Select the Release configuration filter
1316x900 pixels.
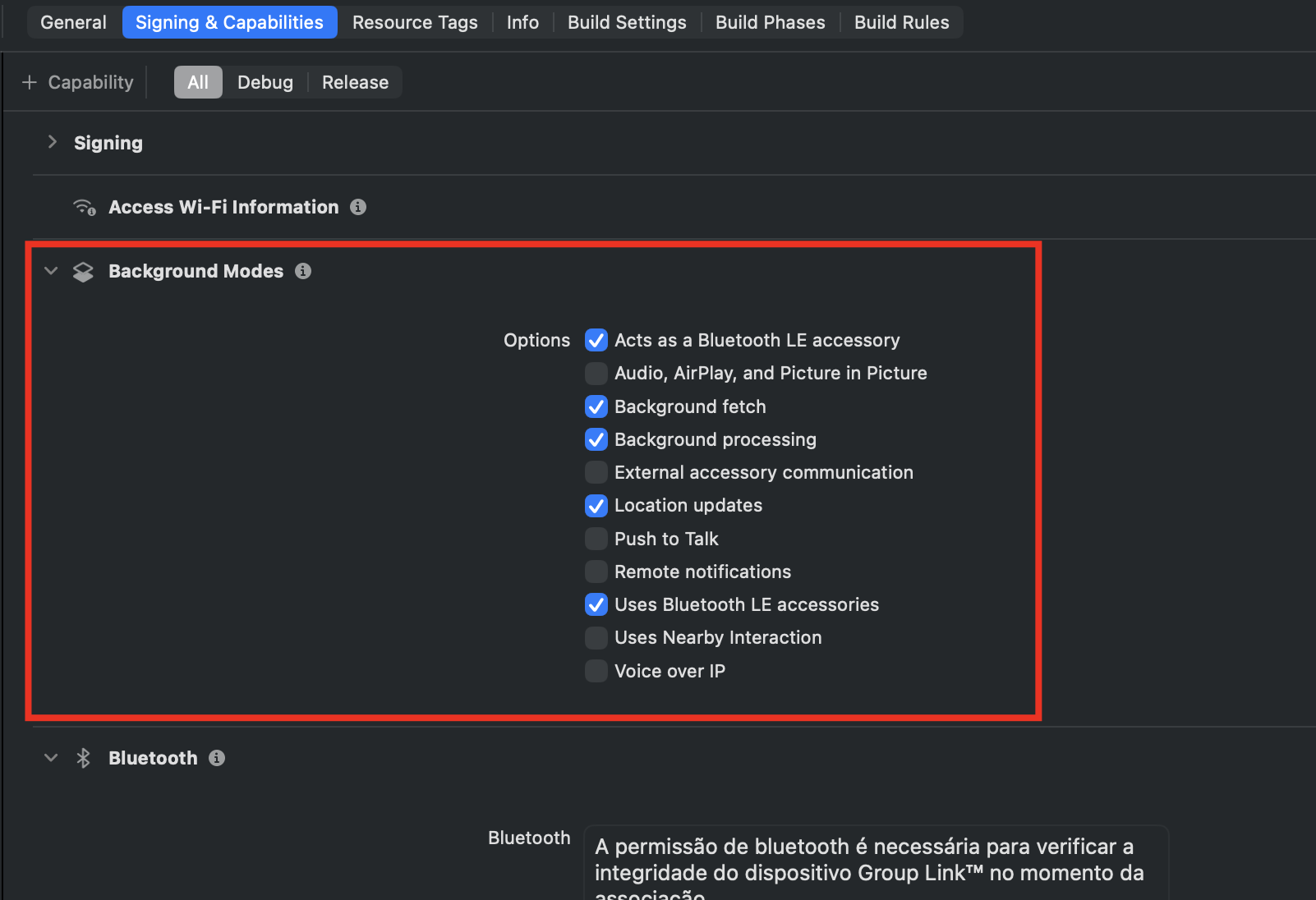click(x=355, y=82)
